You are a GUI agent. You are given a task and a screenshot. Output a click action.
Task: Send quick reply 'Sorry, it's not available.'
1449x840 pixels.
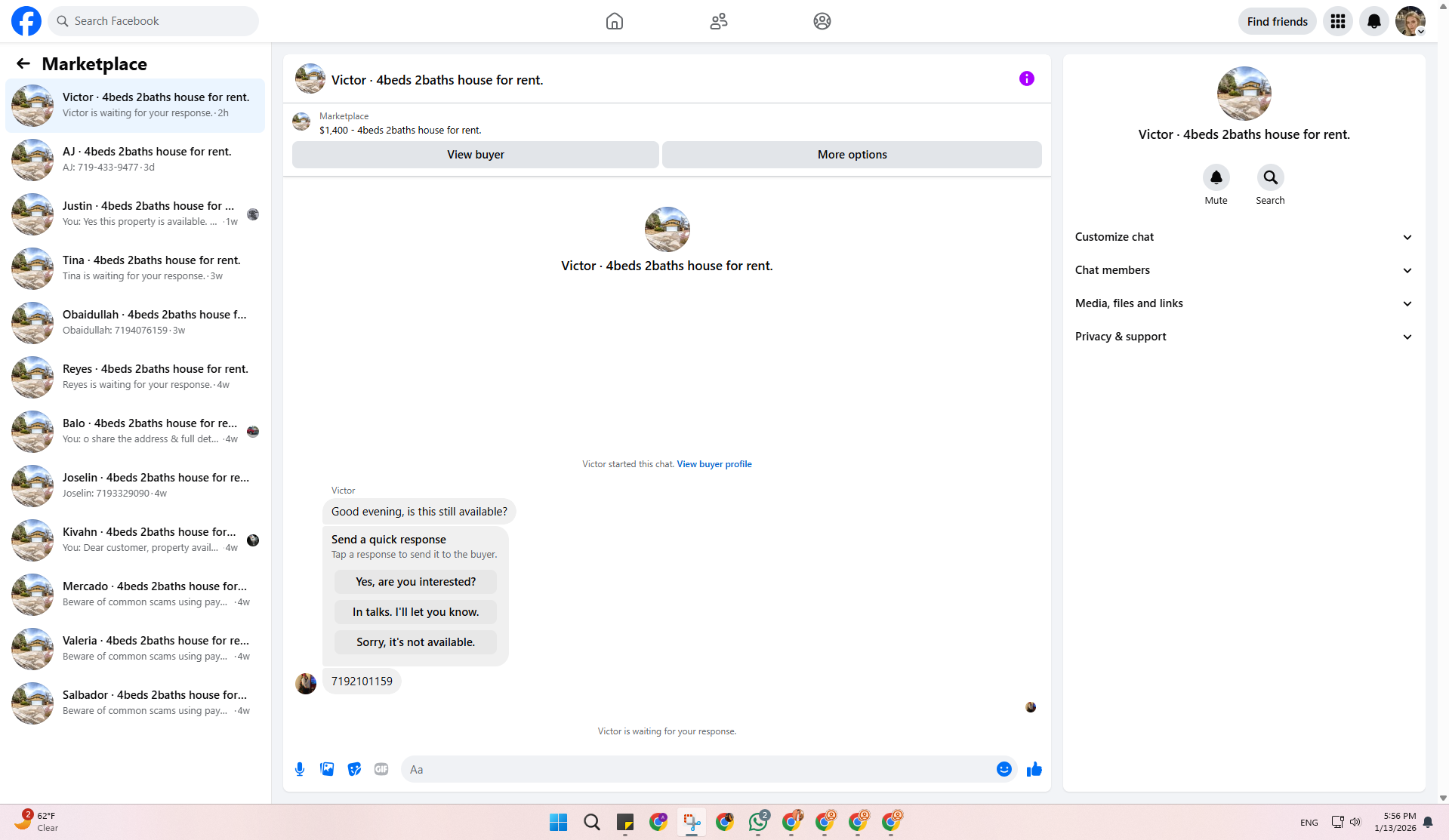point(415,642)
